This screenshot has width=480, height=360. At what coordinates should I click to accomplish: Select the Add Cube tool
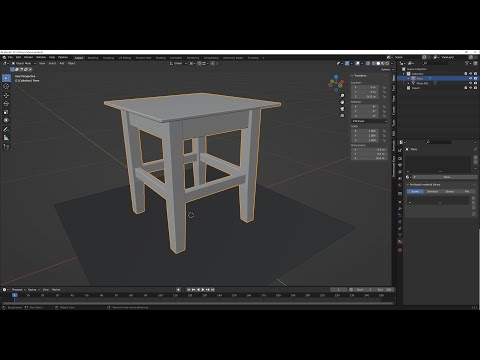click(6, 147)
